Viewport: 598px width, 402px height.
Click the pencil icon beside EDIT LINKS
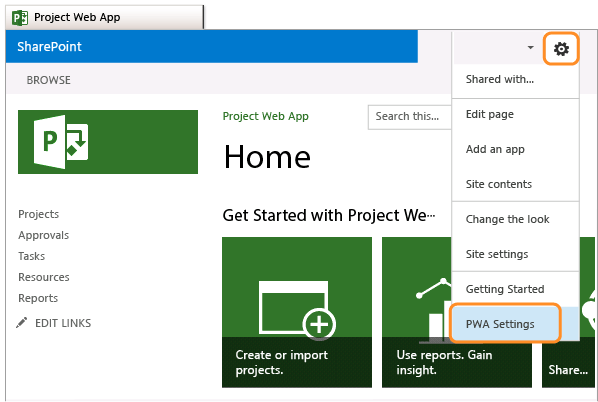coord(22,323)
